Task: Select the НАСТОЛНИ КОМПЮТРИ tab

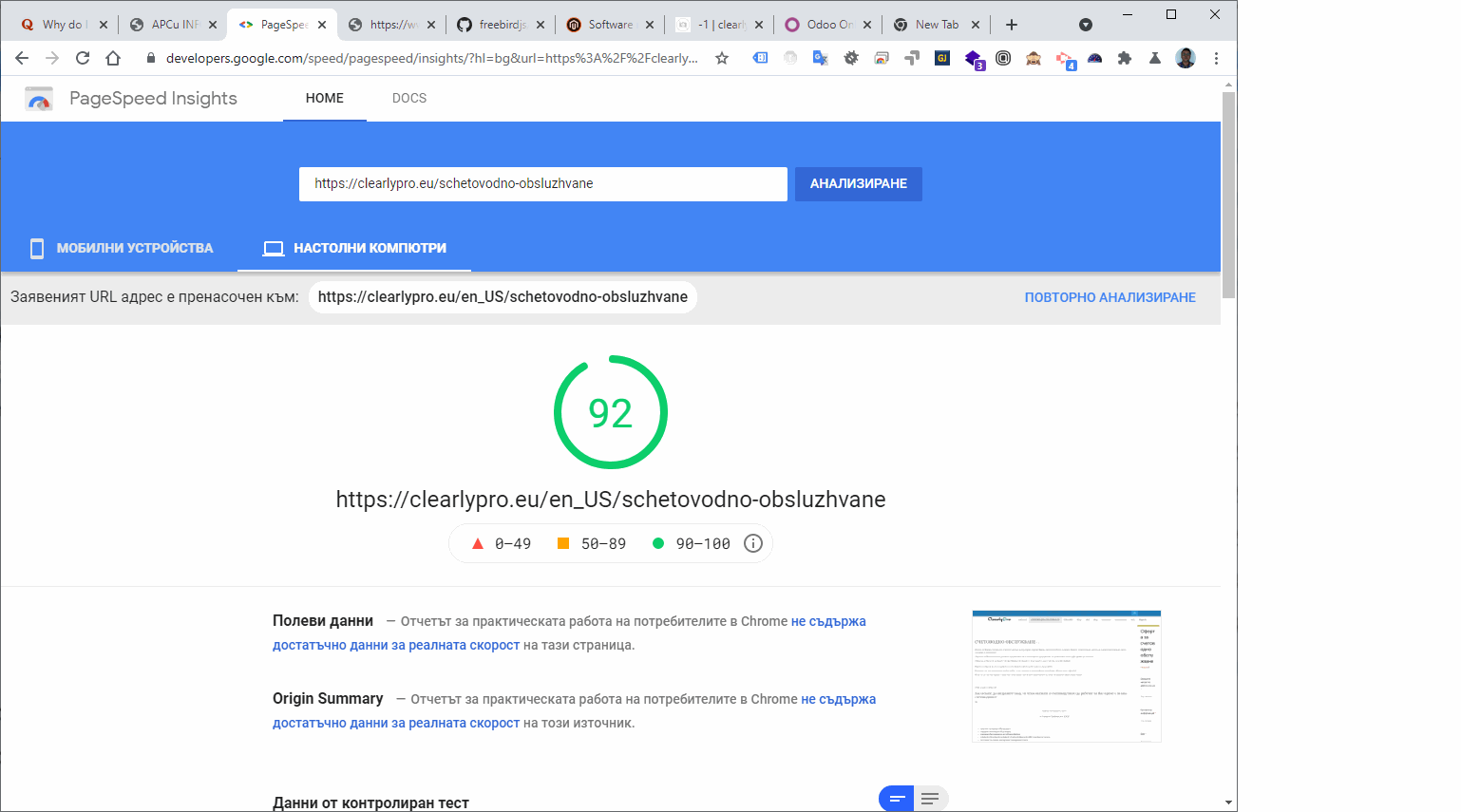Action: coord(355,248)
